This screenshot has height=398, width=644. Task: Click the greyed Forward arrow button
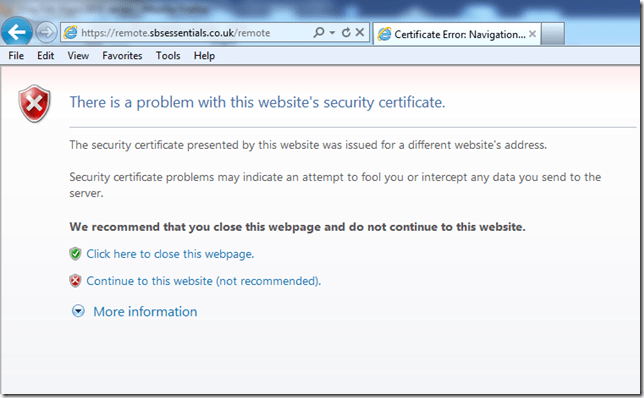(x=46, y=32)
